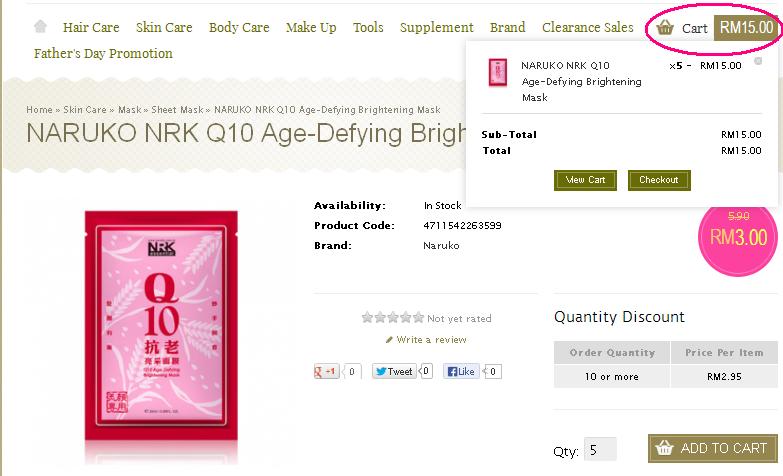
Task: Click the View Cart button
Action: click(585, 180)
